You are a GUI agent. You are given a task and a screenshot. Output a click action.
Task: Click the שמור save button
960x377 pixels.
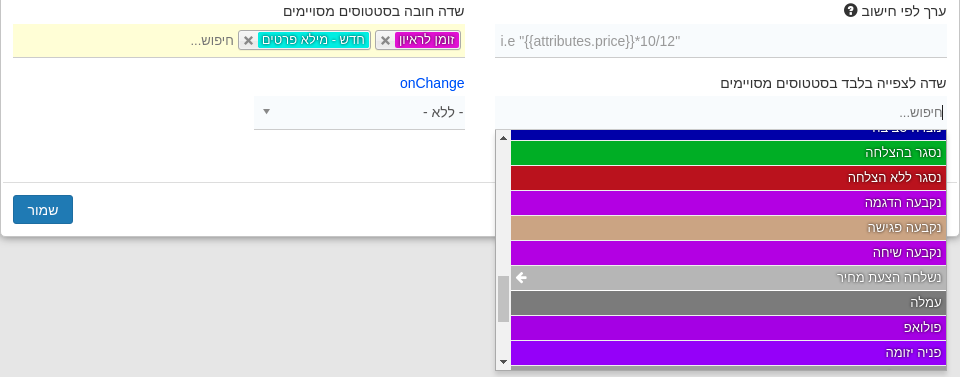(43, 210)
